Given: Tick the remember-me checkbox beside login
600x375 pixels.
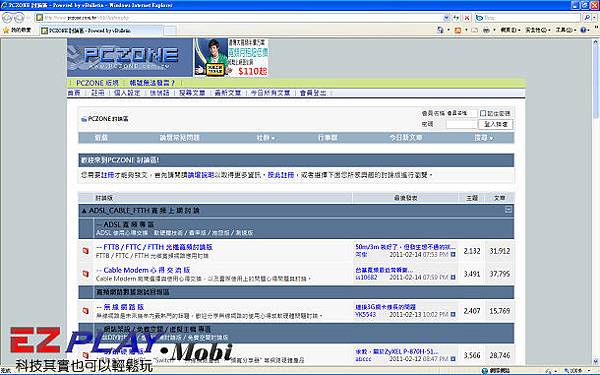Looking at the screenshot, I should tap(483, 113).
